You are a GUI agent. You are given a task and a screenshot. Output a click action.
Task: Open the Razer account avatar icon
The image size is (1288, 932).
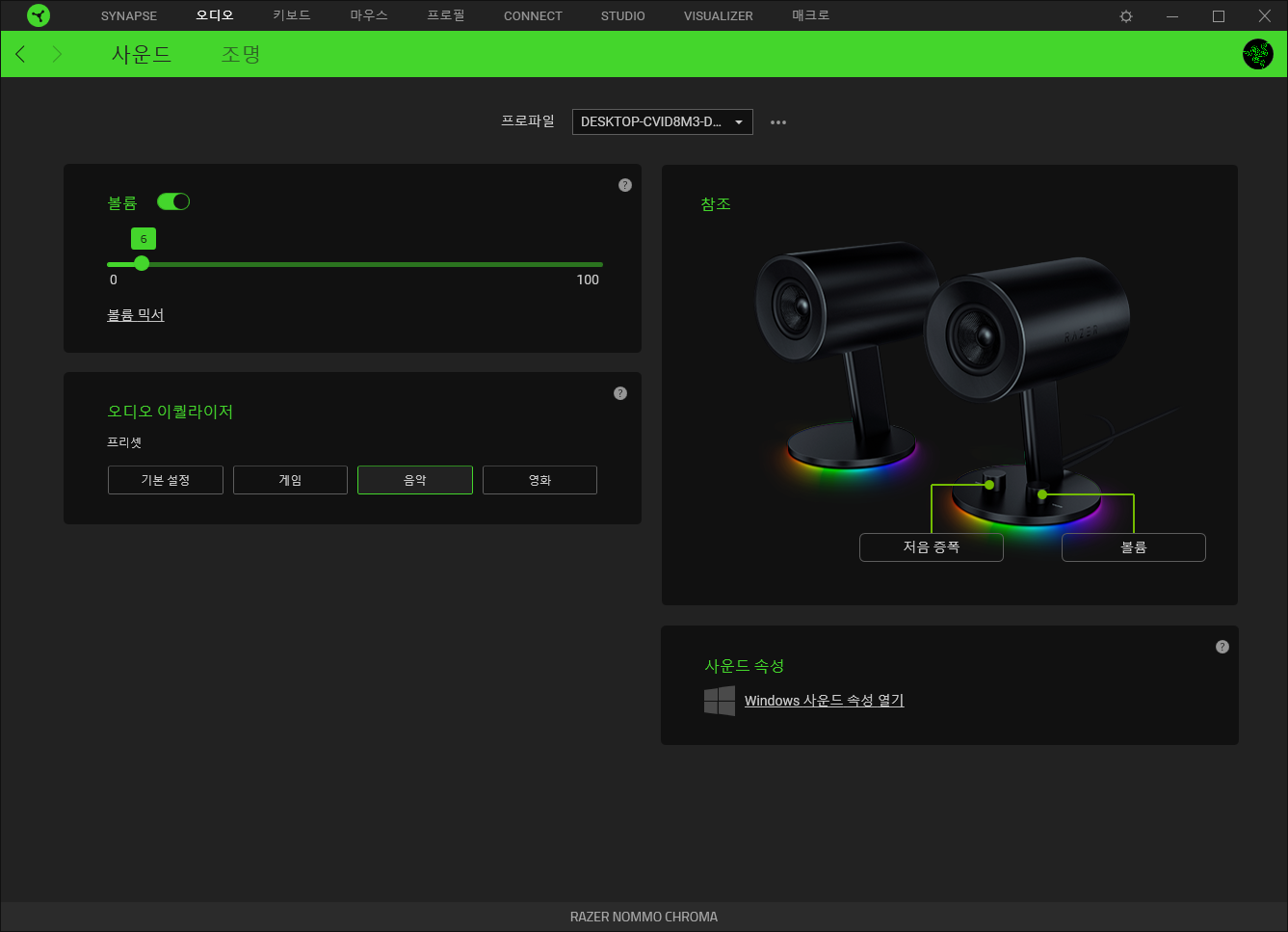click(x=1258, y=54)
